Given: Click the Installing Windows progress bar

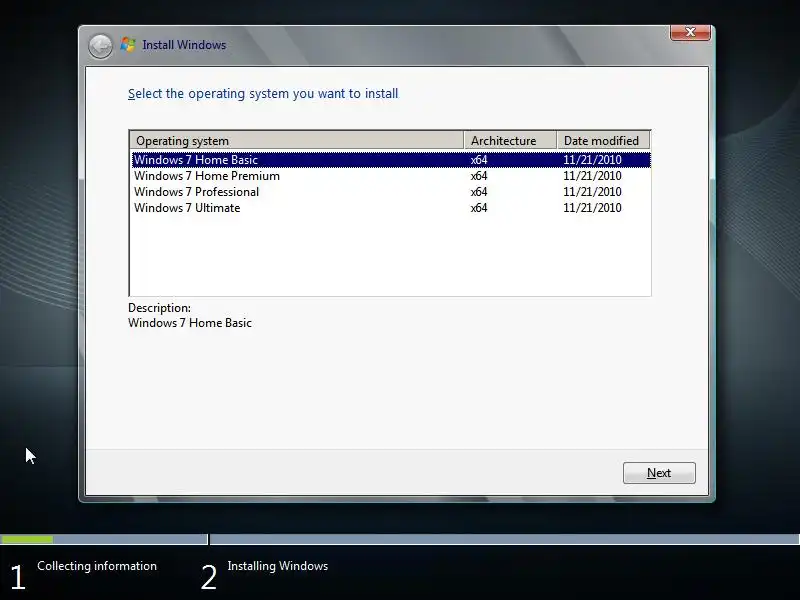Looking at the screenshot, I should click(x=505, y=539).
